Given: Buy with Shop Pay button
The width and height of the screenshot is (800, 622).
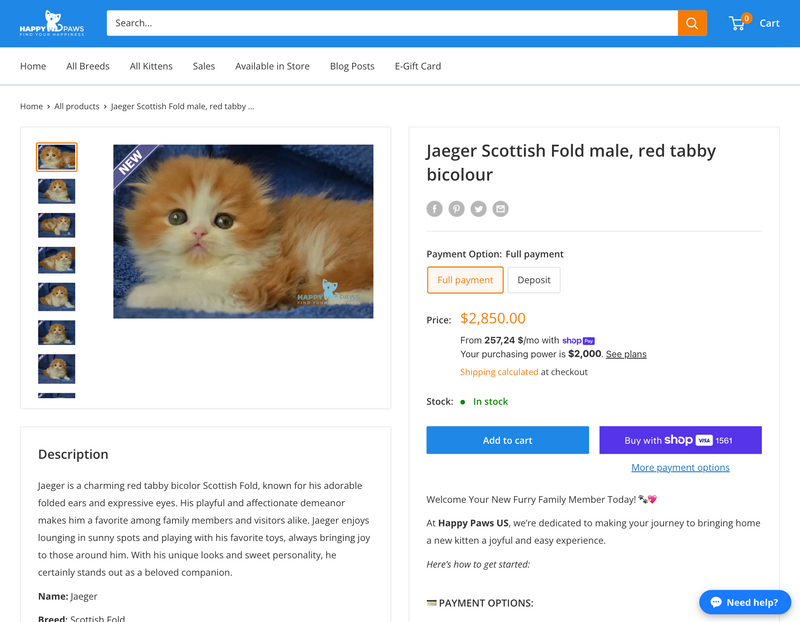Looking at the screenshot, I should tap(680, 440).
